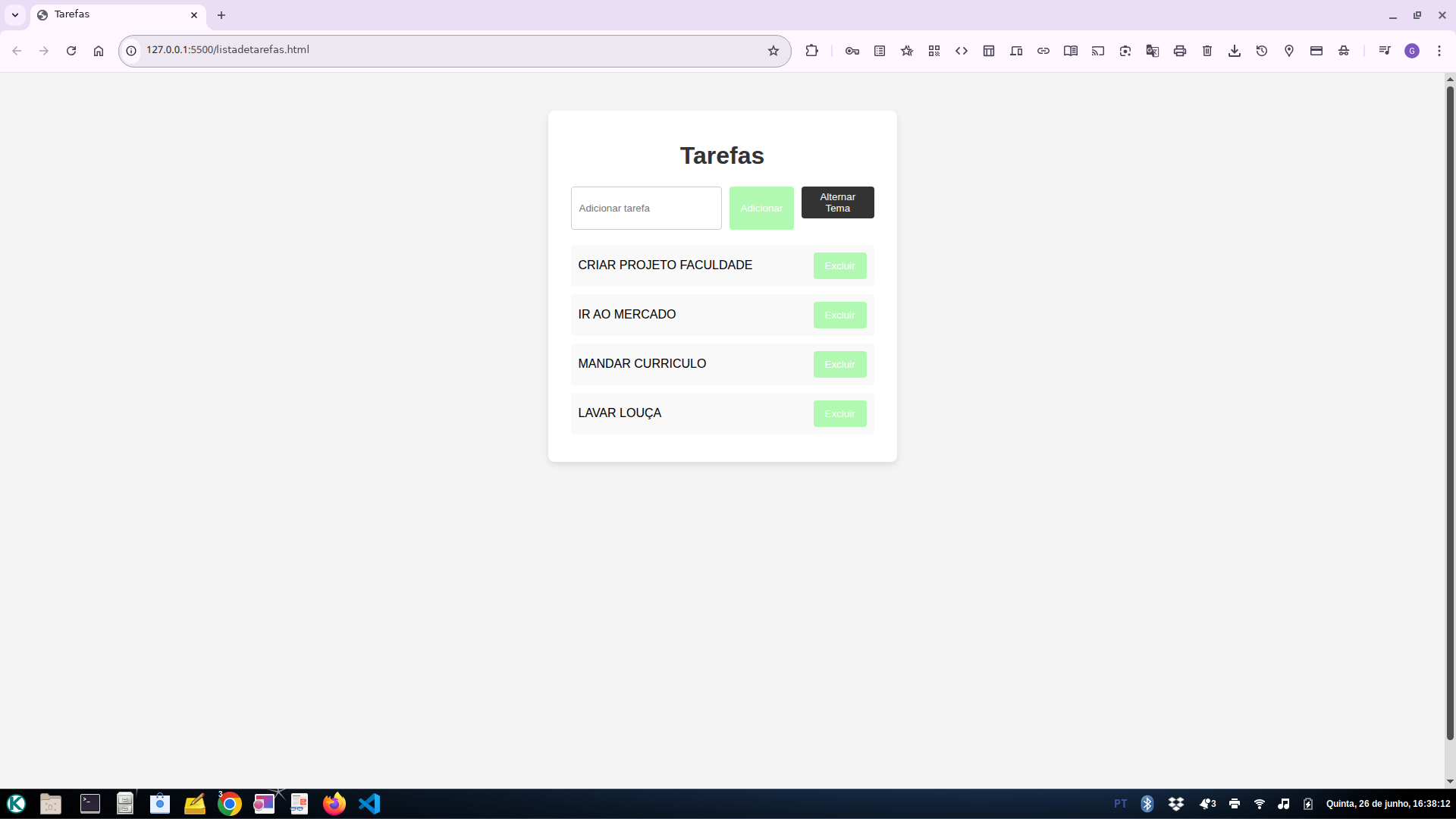Screen dimensions: 1456x819
Task: Close the Tarefas tab
Action: click(194, 15)
